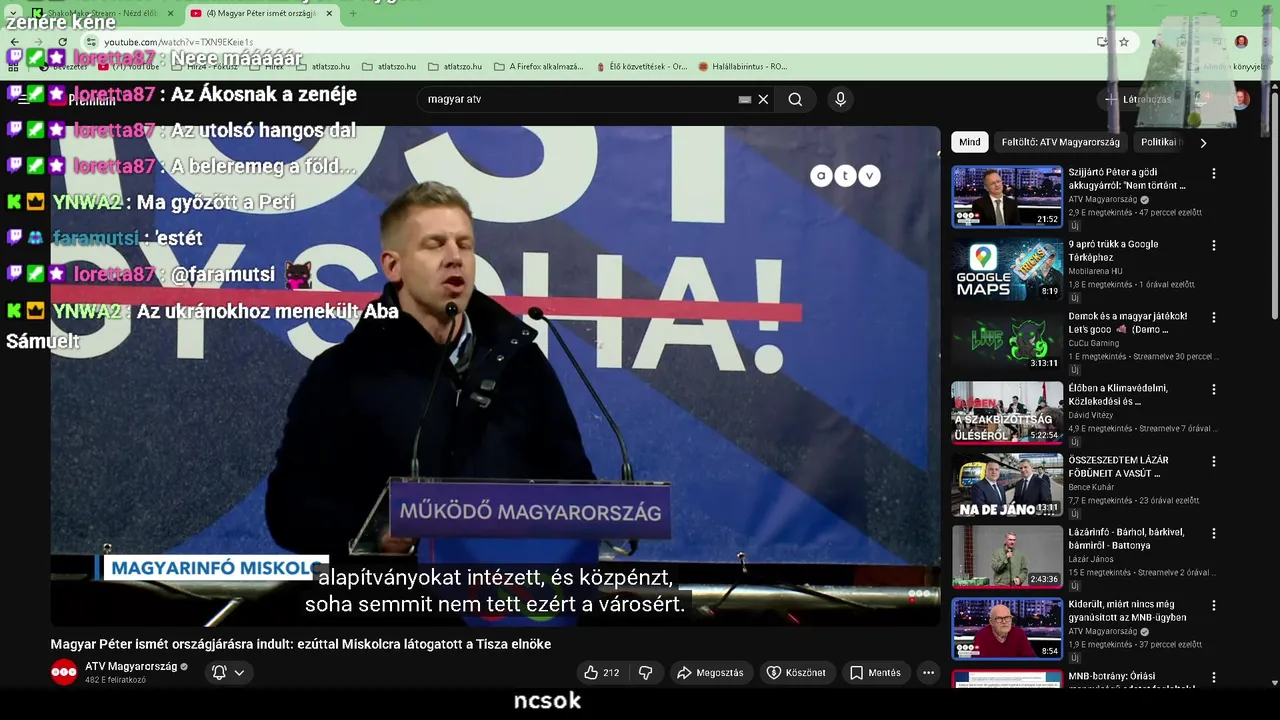Select Feltöltő: ATV Magyarország chip

[1061, 142]
